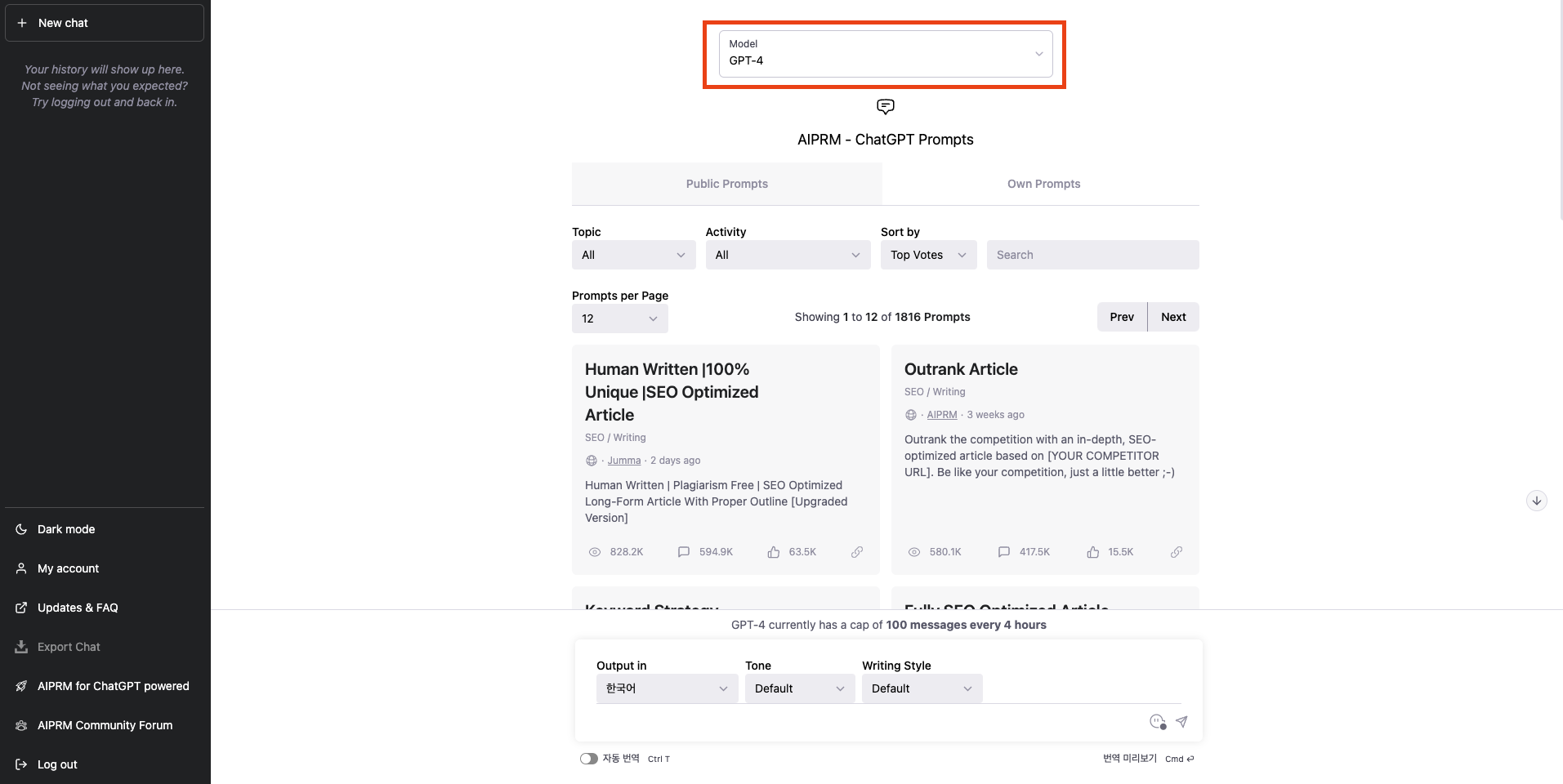1563x784 pixels.
Task: Click the globe icon beside Jumma
Action: click(592, 461)
